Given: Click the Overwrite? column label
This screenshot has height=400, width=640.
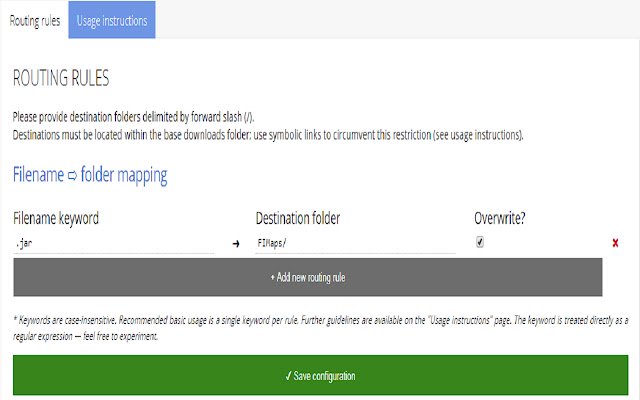Looking at the screenshot, I should (500, 218).
